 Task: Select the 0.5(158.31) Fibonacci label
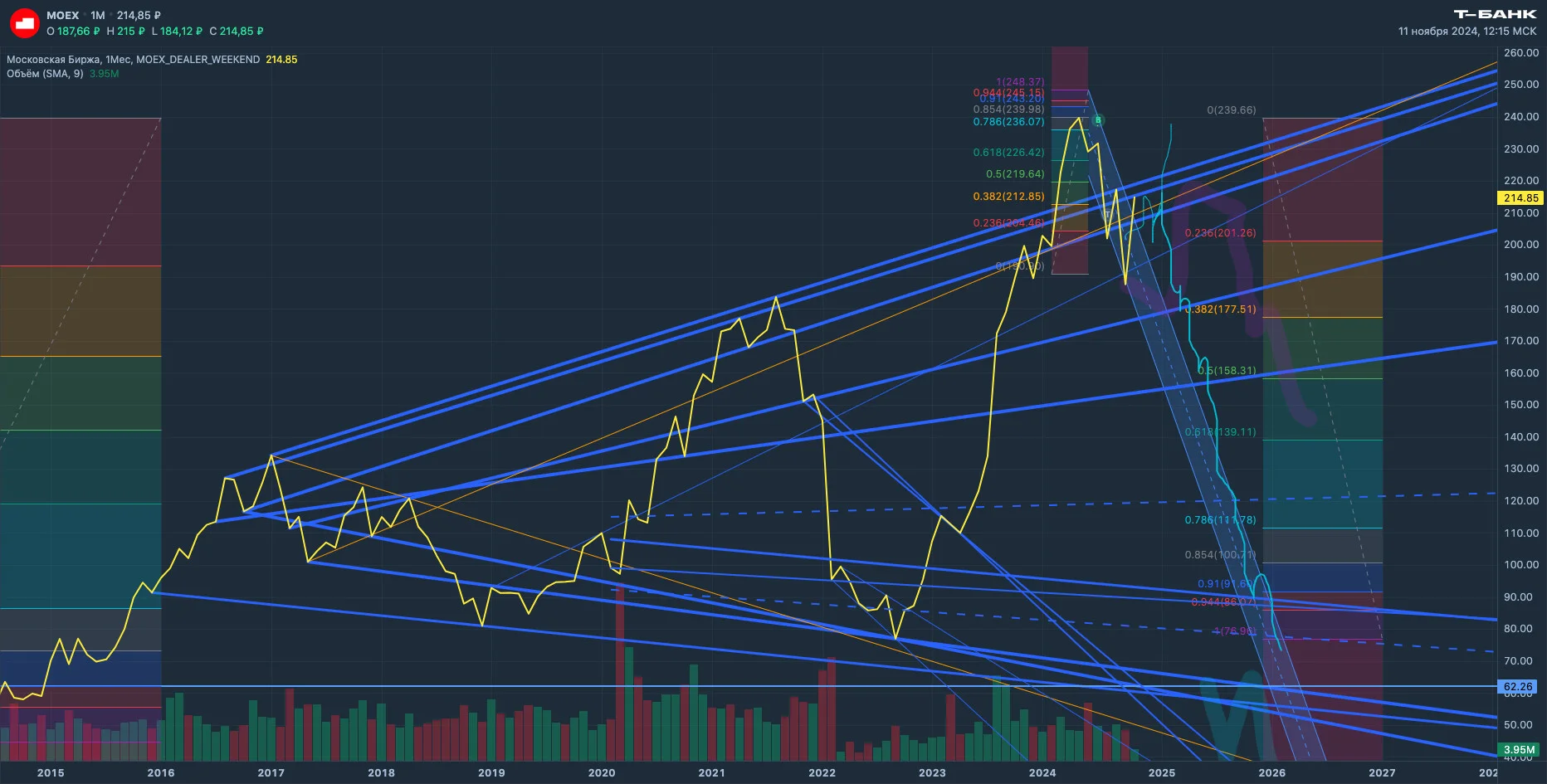point(1227,370)
